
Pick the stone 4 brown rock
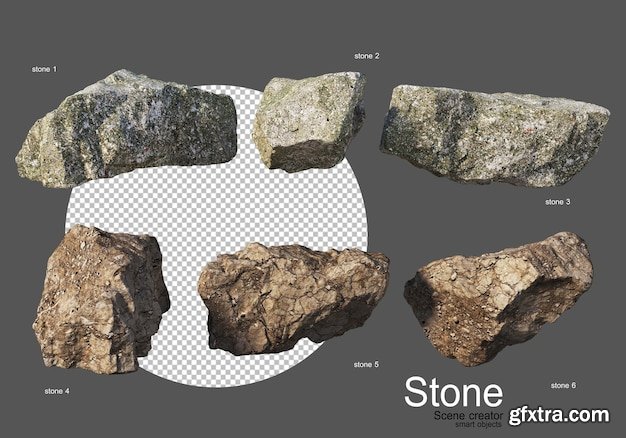click(100, 297)
